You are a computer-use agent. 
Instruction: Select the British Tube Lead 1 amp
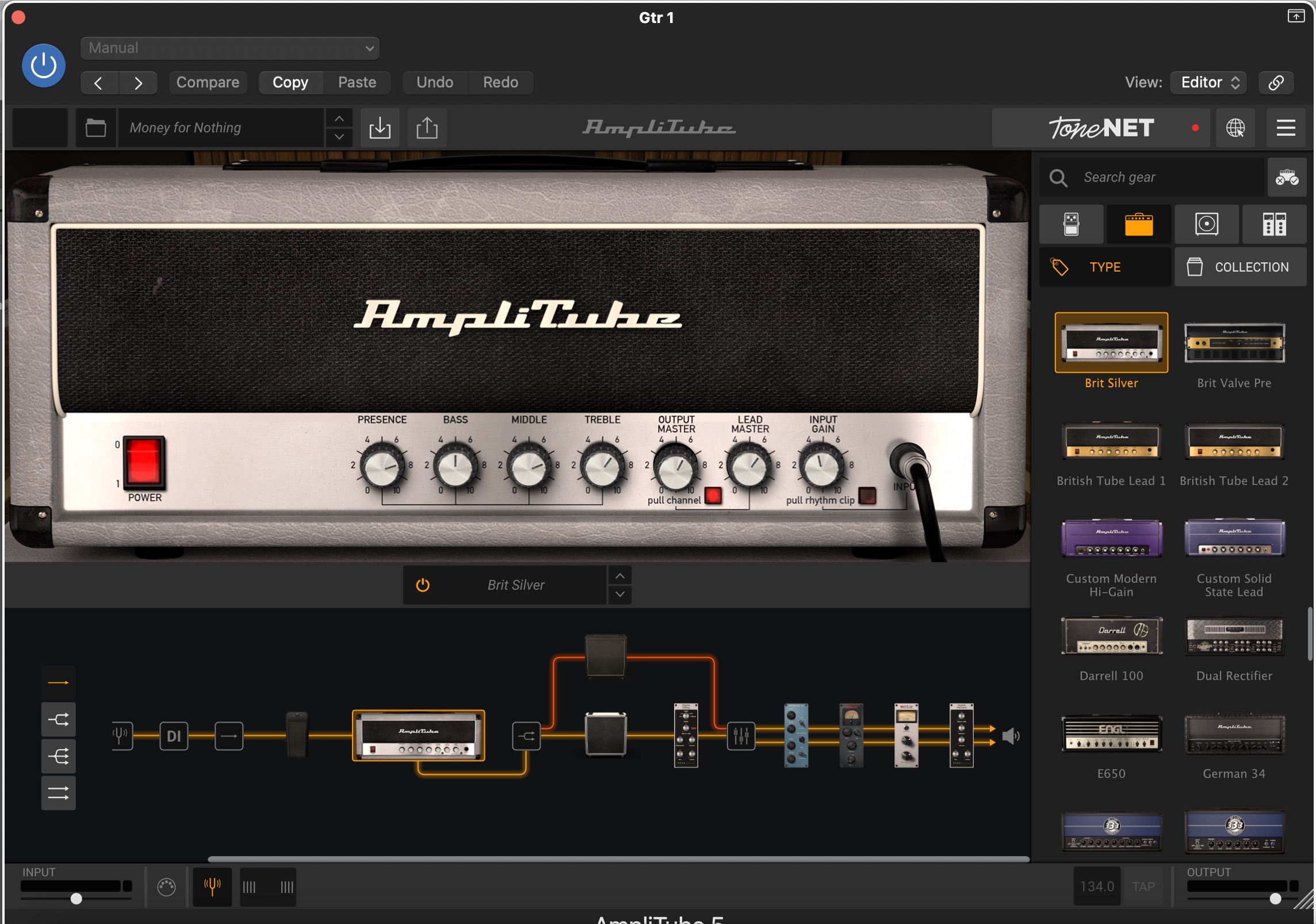(x=1111, y=441)
